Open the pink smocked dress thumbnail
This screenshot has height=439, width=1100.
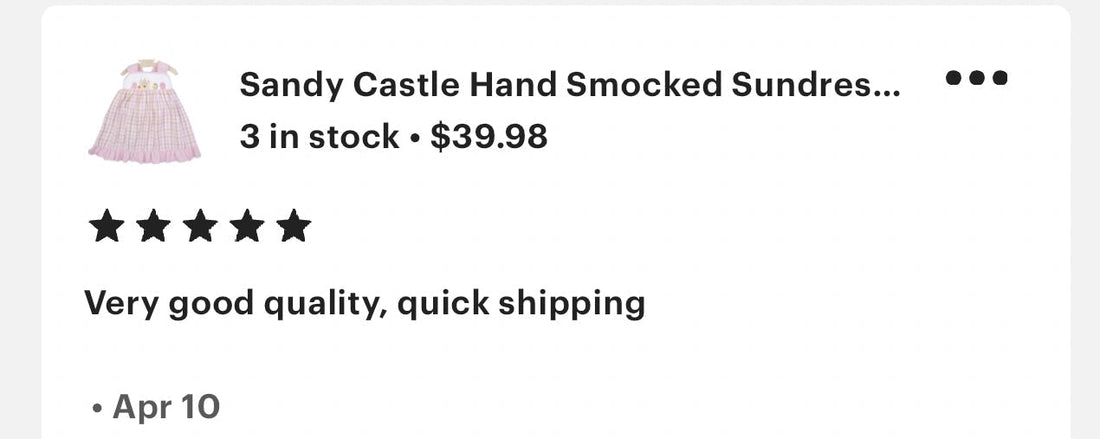coord(145,111)
